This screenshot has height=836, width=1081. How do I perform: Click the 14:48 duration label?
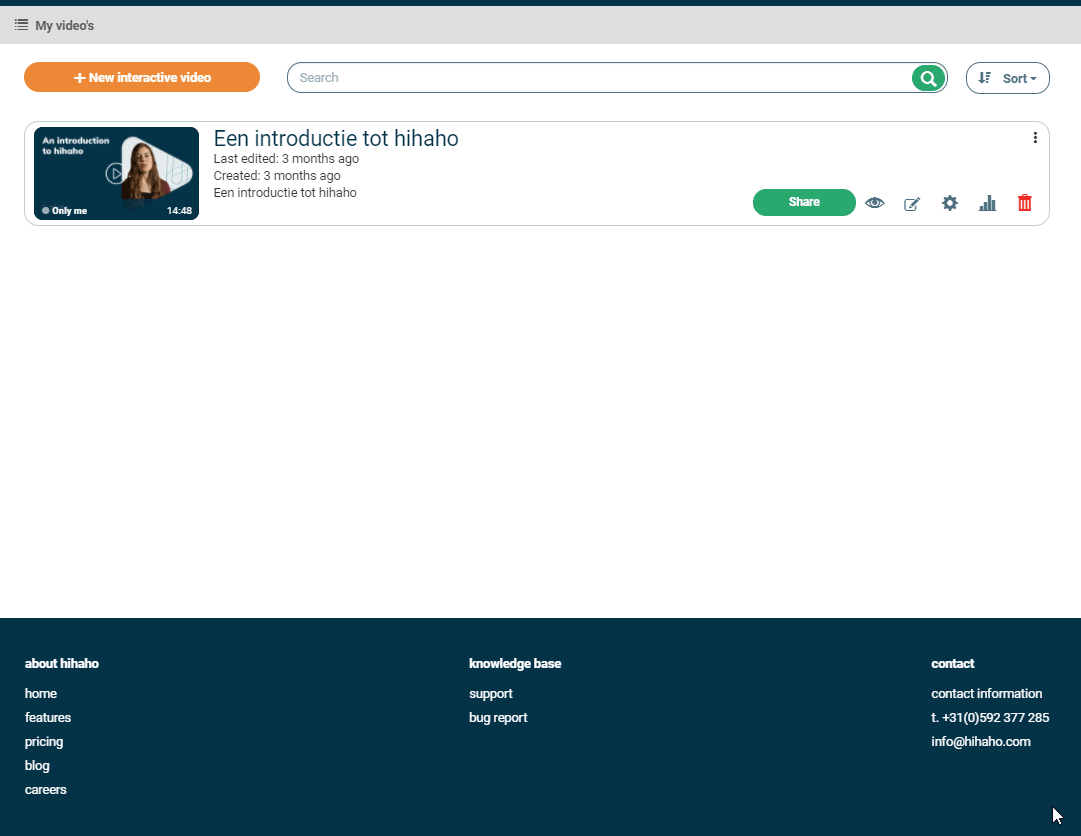pyautogui.click(x=179, y=211)
